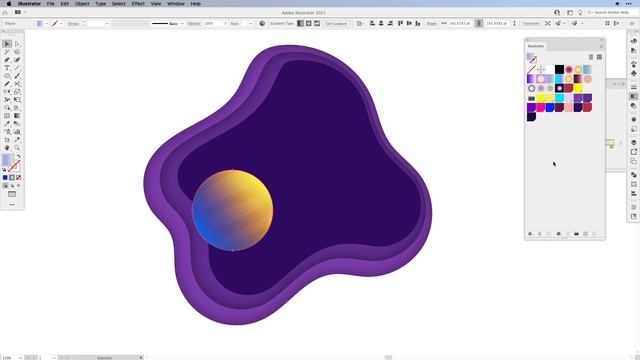The height and width of the screenshot is (360, 640).
Task: Open the Type menu
Action: click(x=100, y=4)
